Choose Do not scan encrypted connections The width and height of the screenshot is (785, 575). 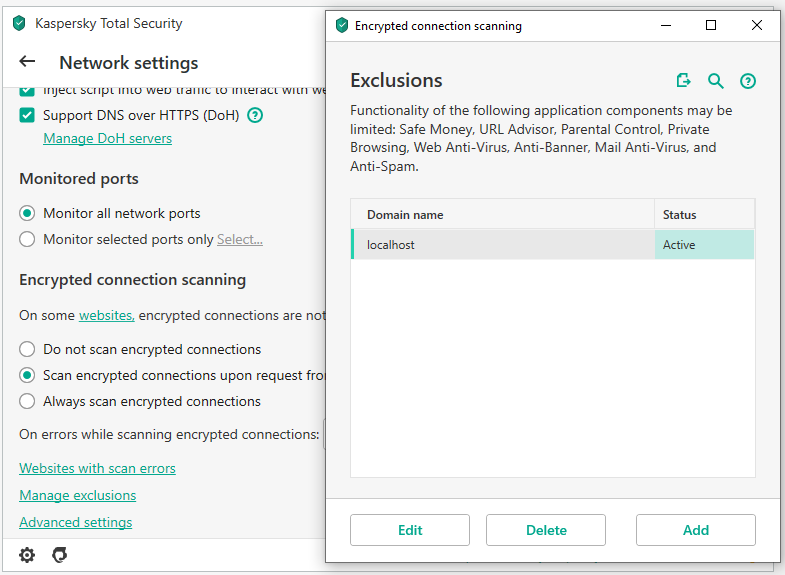(x=27, y=349)
